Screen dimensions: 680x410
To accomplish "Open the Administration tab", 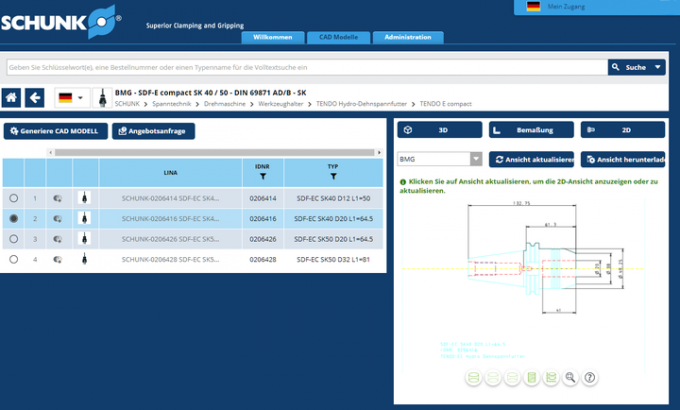I will click(x=408, y=37).
